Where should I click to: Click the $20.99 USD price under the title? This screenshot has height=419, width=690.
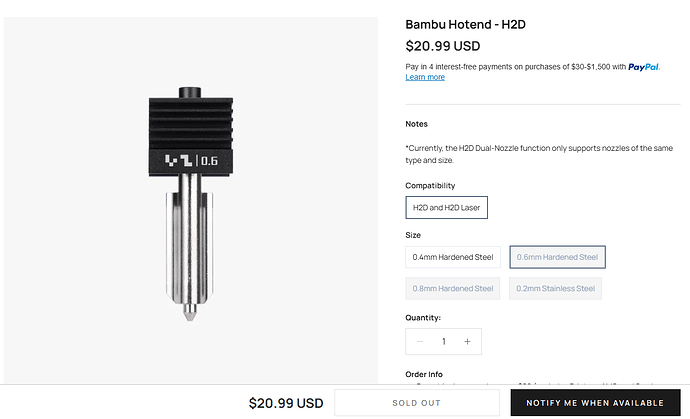click(443, 46)
